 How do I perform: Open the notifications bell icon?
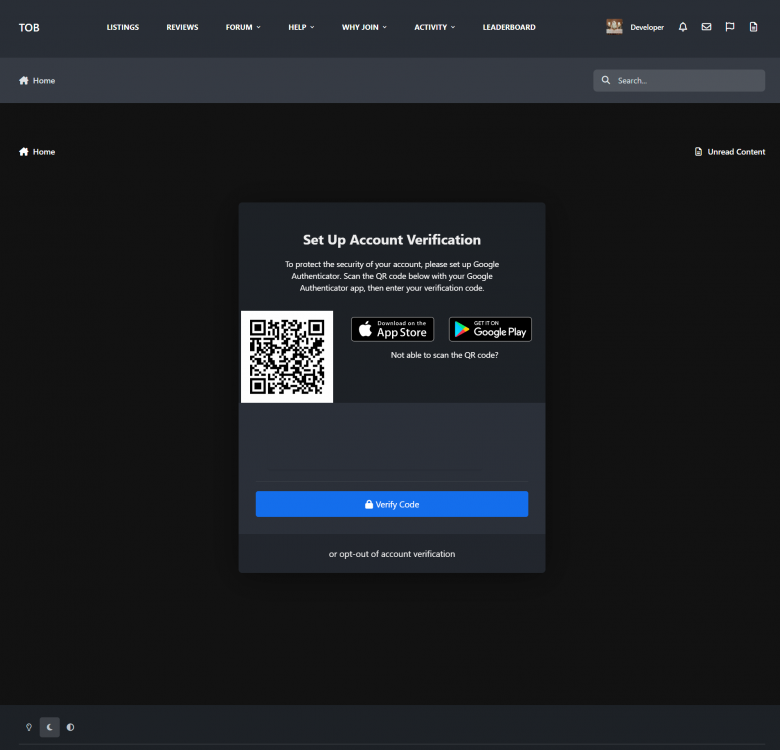point(682,27)
